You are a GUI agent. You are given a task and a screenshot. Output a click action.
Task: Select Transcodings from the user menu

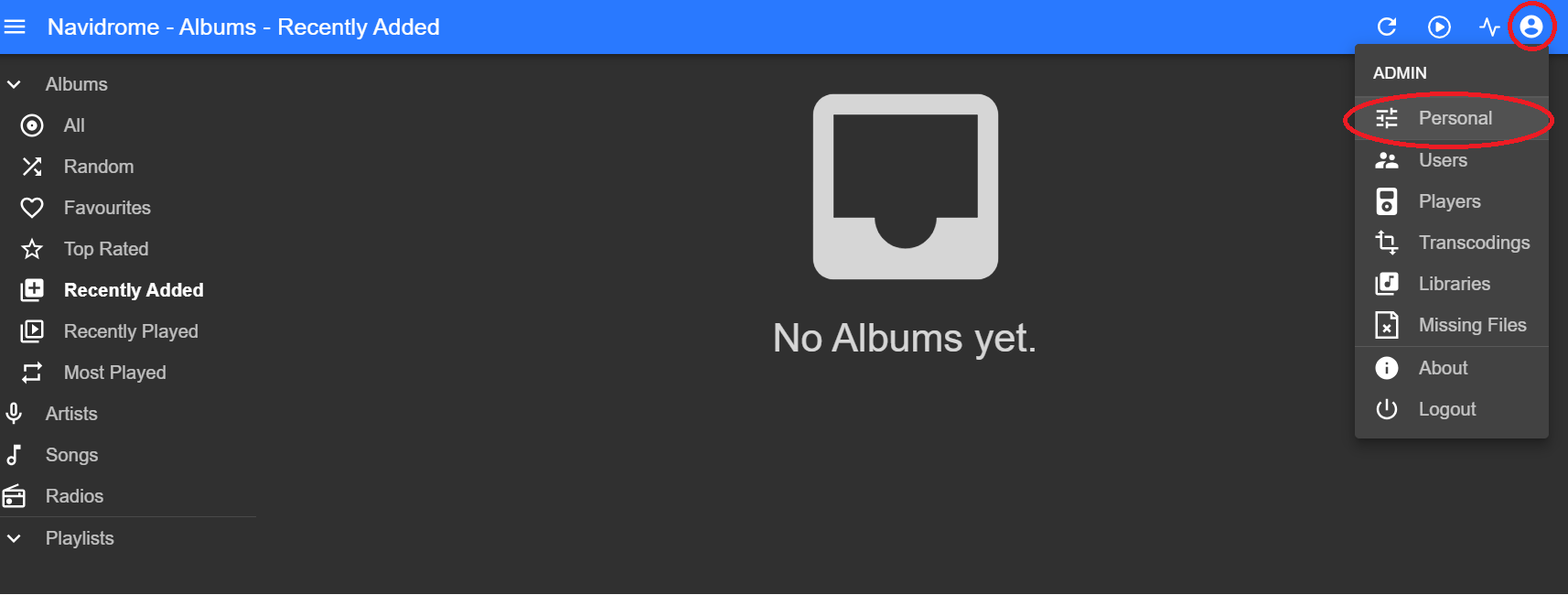1452,243
